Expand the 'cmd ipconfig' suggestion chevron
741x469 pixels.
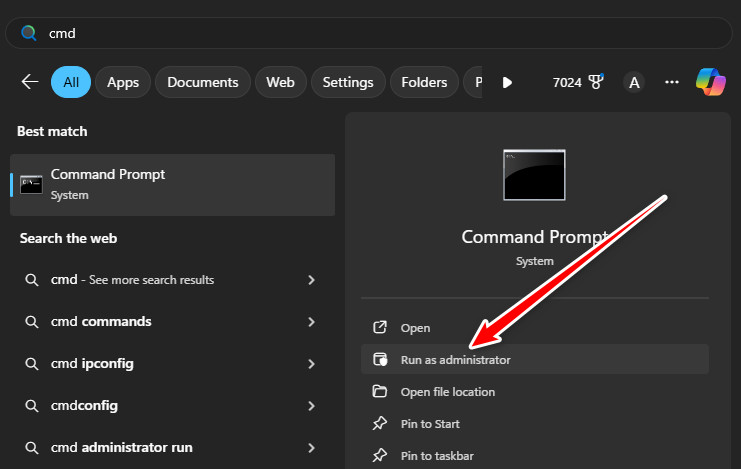tap(312, 364)
